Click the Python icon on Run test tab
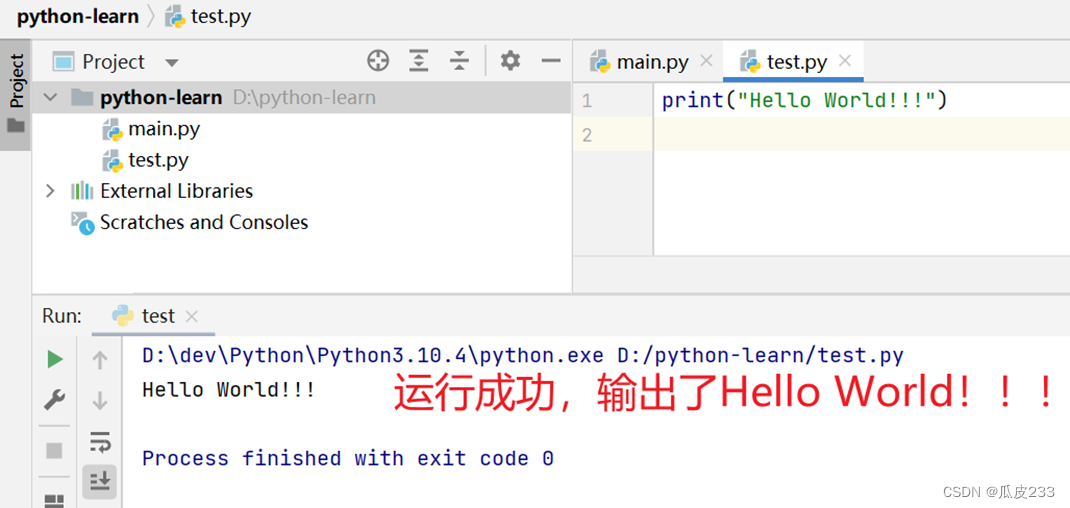The image size is (1070, 508). [x=123, y=315]
